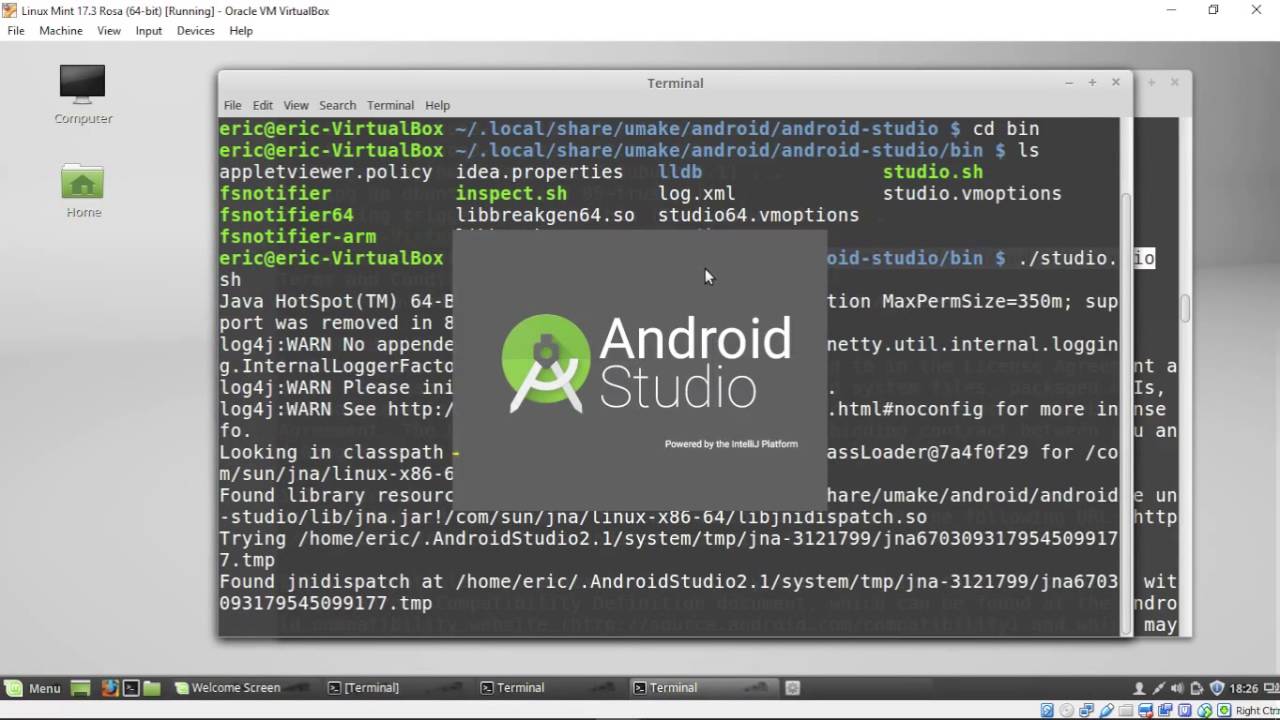The height and width of the screenshot is (720, 1280).
Task: Click the Right Ctrl host key indicator
Action: pos(1258,711)
